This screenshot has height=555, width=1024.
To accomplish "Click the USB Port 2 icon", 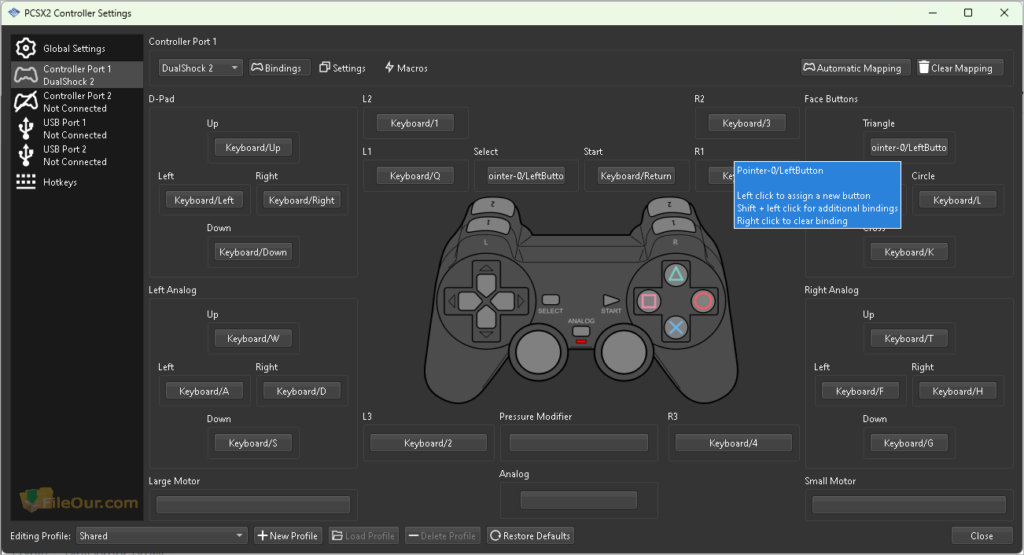I will point(25,155).
